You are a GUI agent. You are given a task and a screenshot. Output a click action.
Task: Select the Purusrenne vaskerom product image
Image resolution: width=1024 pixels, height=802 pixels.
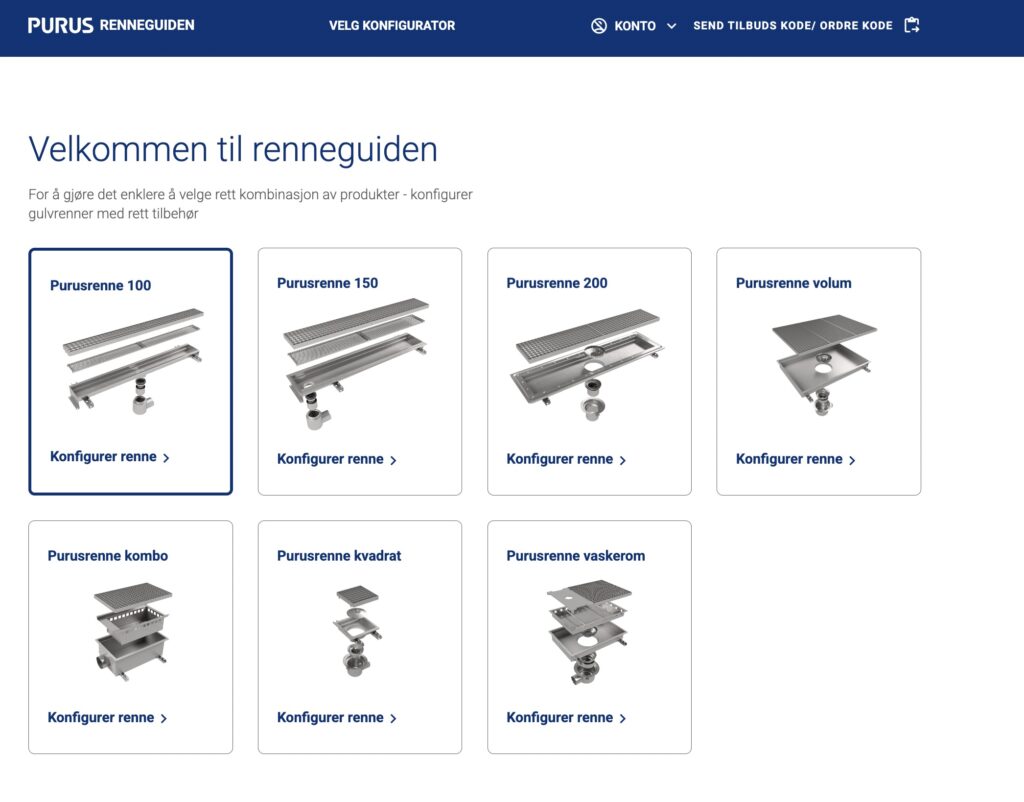tap(589, 632)
